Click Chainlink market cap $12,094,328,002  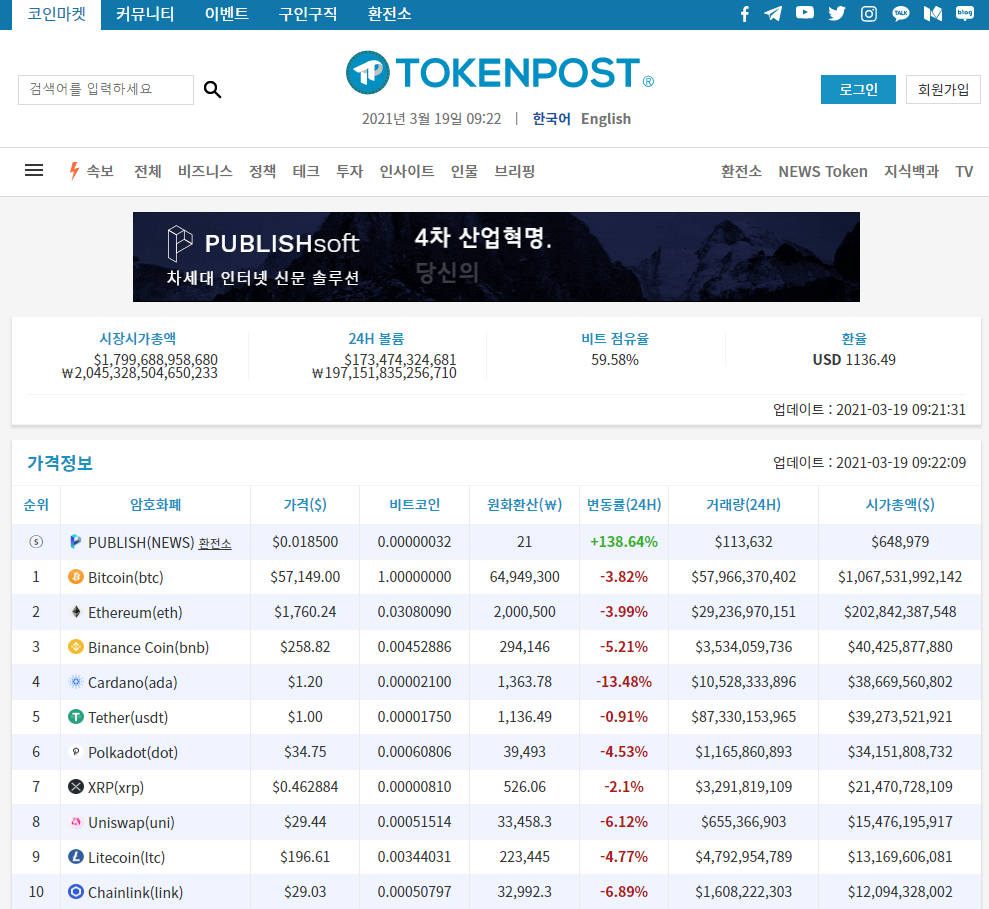pos(900,892)
